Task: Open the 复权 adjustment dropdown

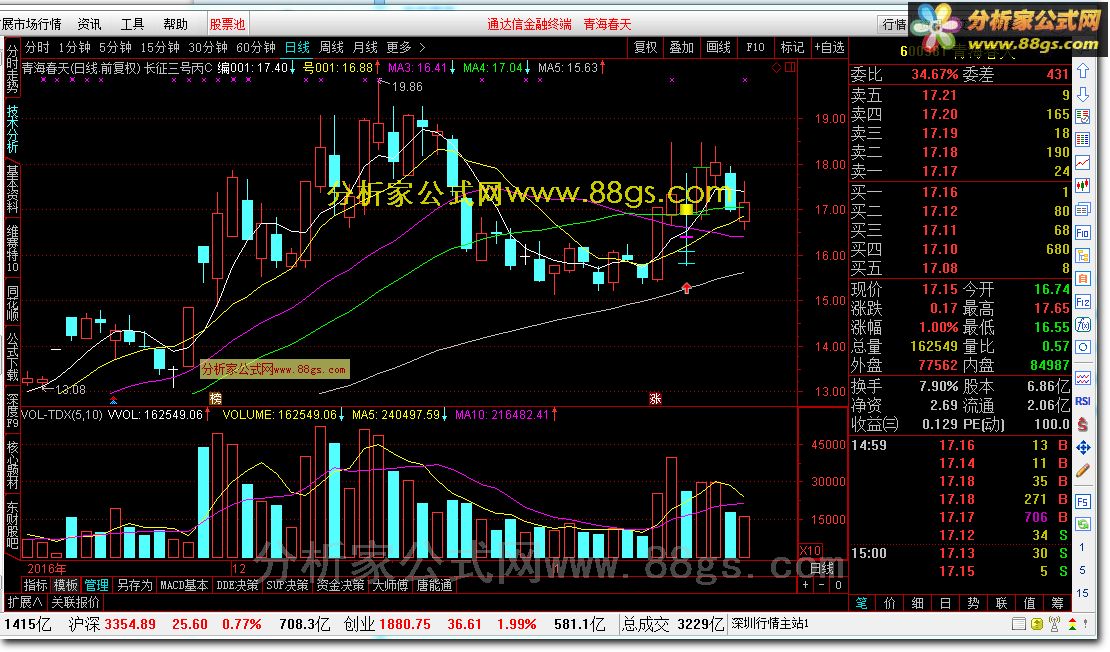Action: click(x=645, y=47)
